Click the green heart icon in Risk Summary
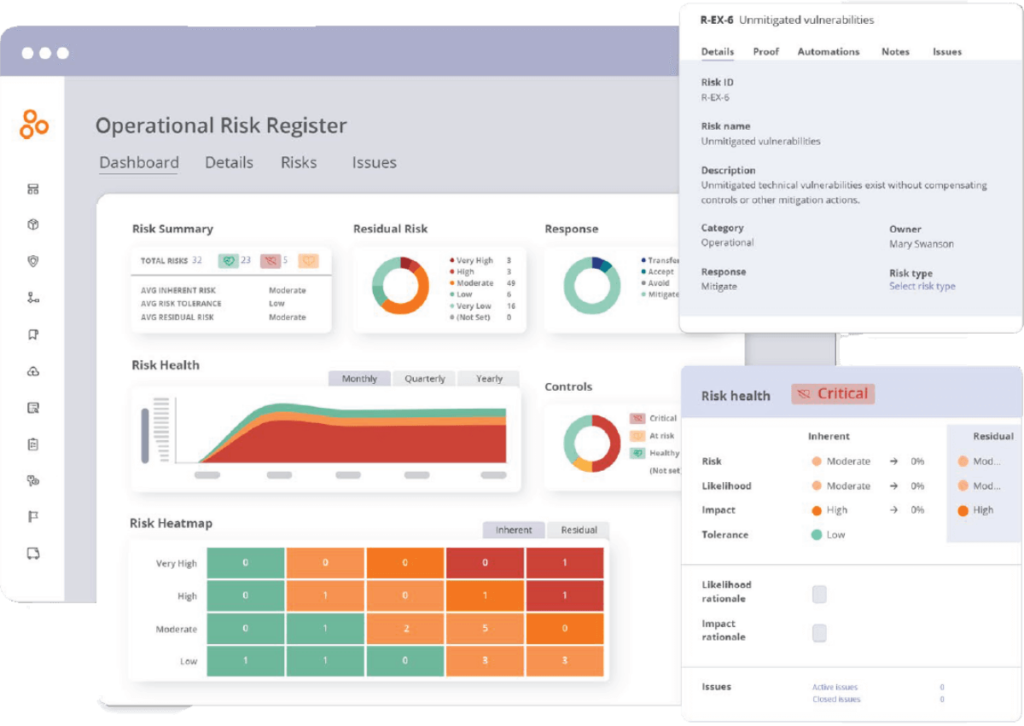Screen dimensions: 1024x726 [228, 261]
